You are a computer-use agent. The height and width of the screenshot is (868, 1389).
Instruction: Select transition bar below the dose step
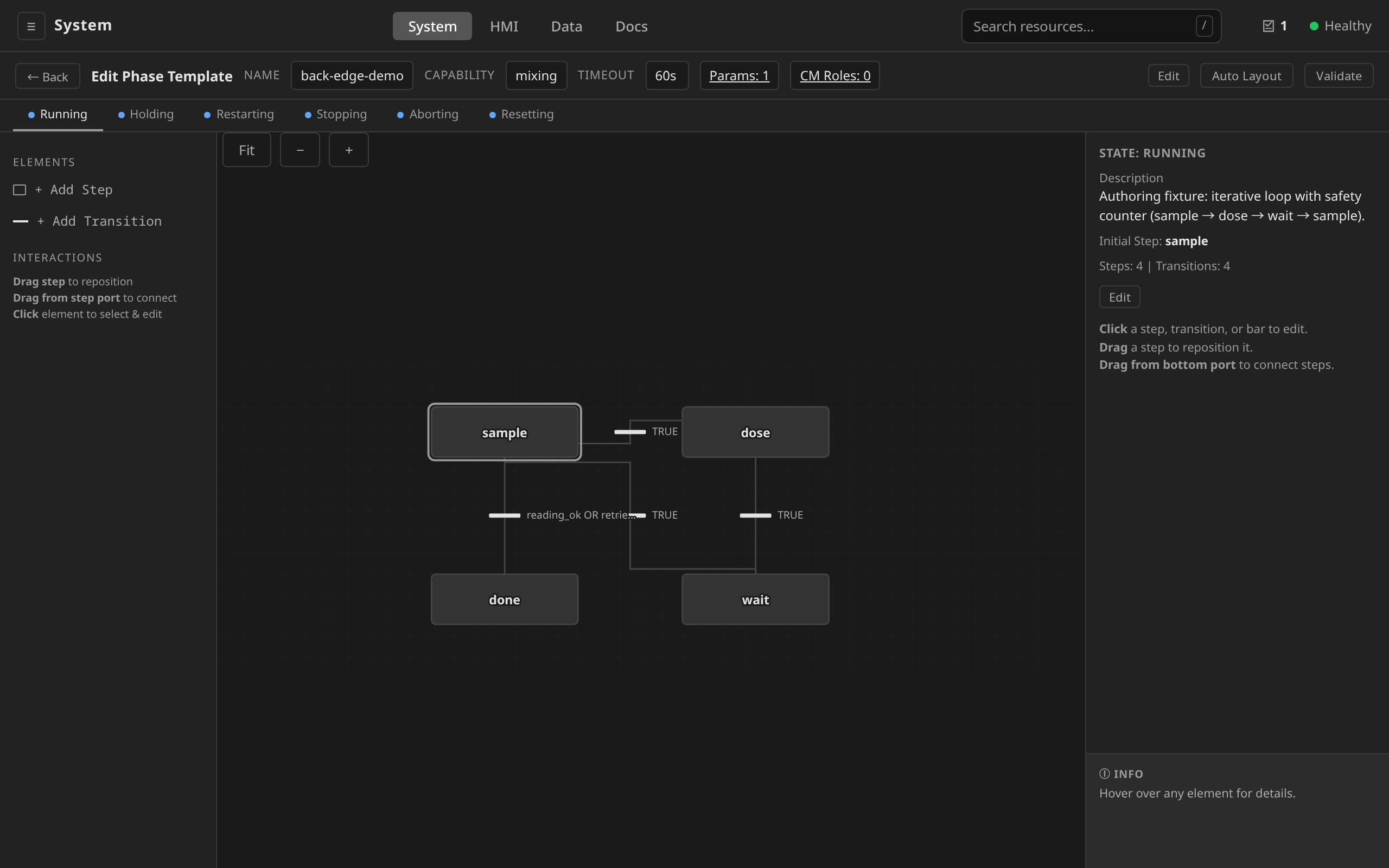(755, 515)
